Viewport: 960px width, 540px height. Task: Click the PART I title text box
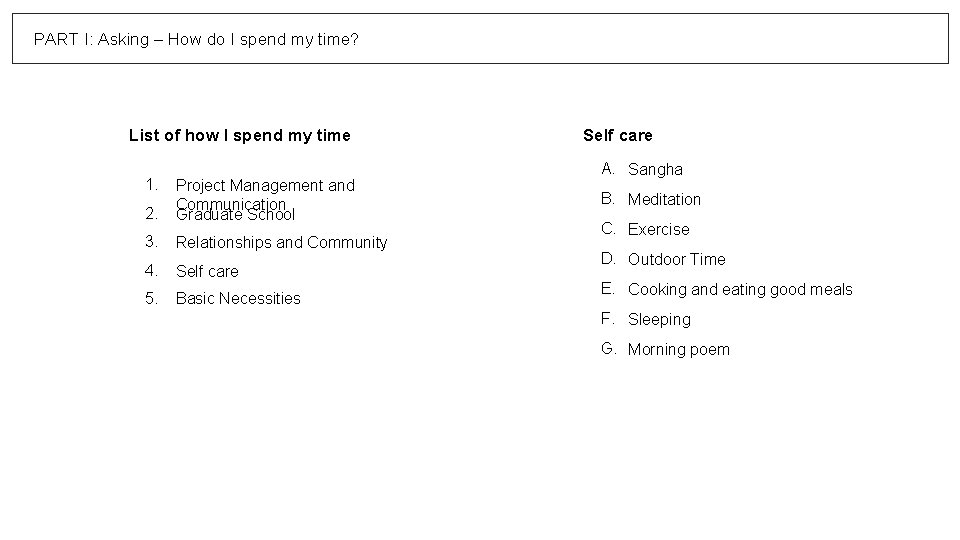point(480,39)
